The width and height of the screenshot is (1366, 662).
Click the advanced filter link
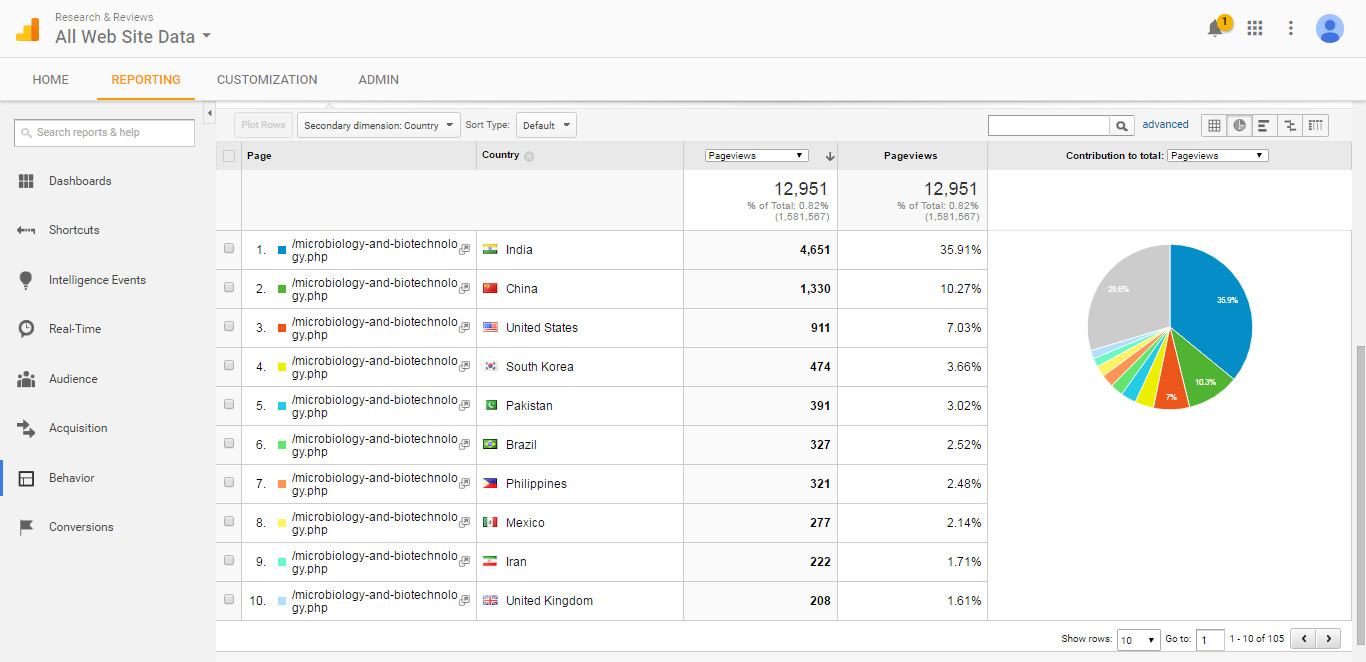click(1166, 125)
